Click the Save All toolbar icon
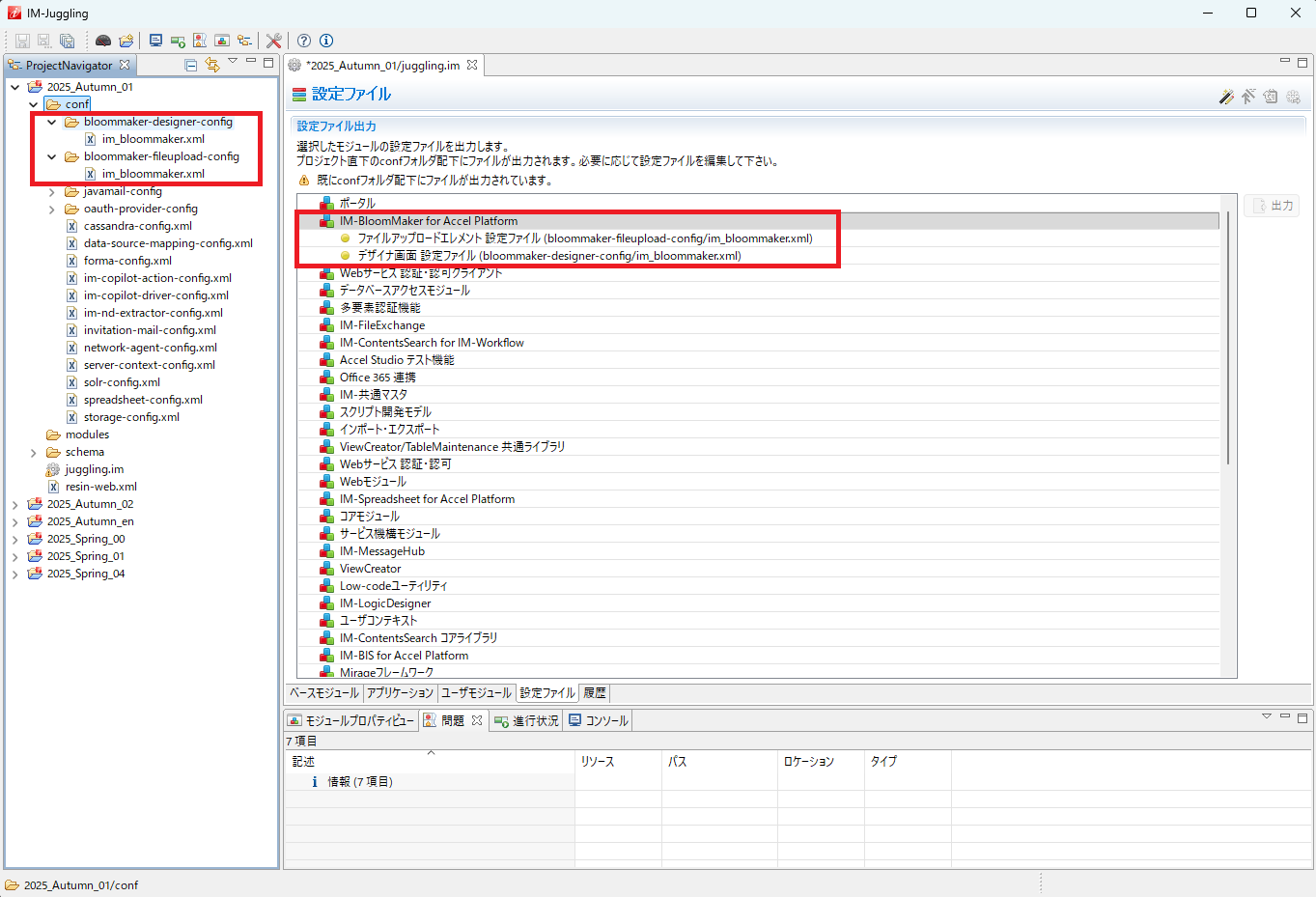The height and width of the screenshot is (897, 1316). coord(67,41)
